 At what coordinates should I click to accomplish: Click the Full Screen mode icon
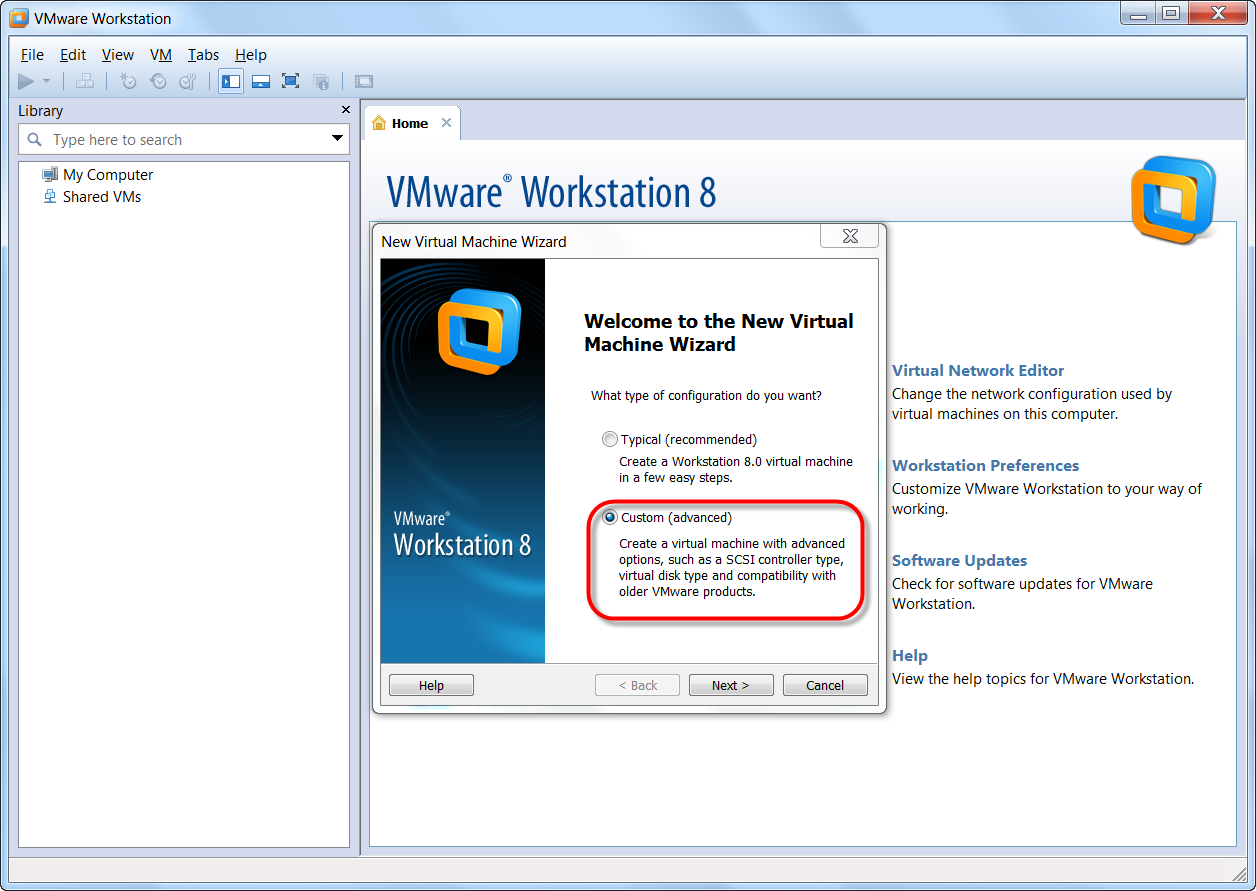tap(291, 81)
